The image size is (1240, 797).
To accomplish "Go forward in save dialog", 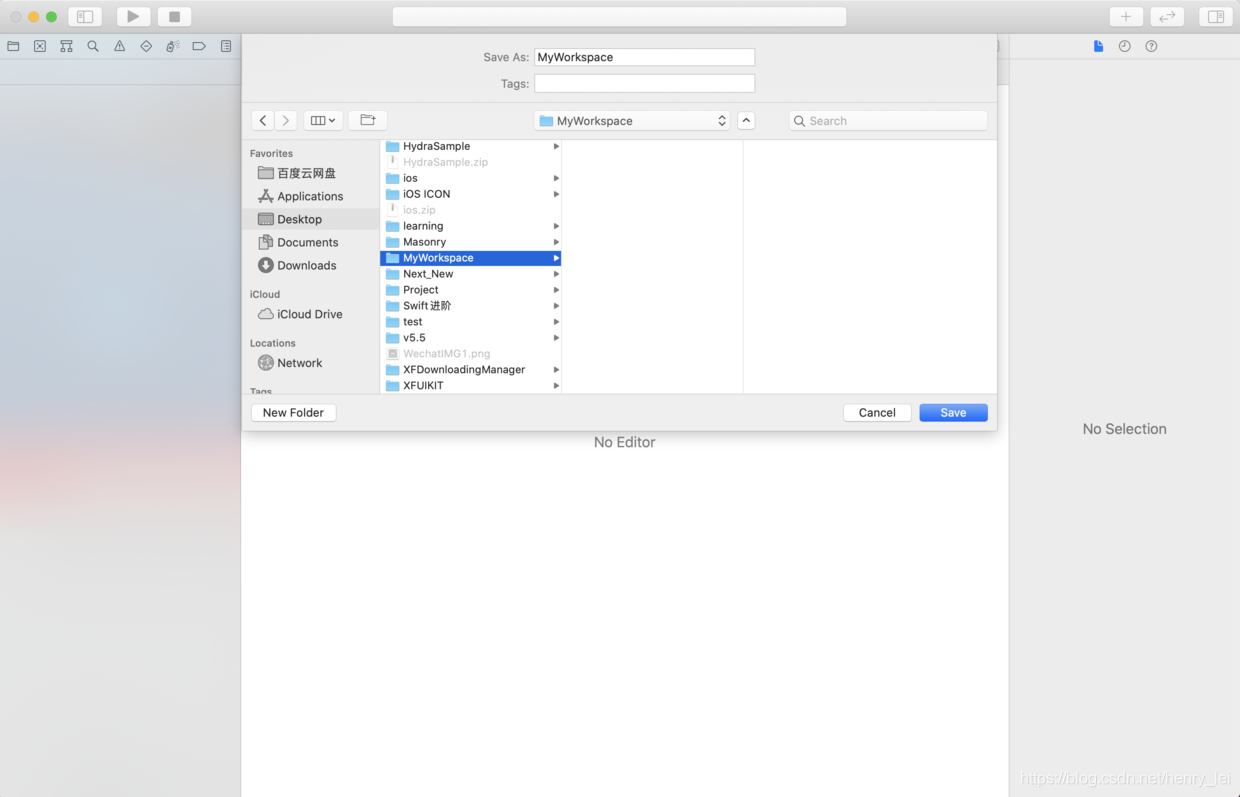I will click(286, 120).
